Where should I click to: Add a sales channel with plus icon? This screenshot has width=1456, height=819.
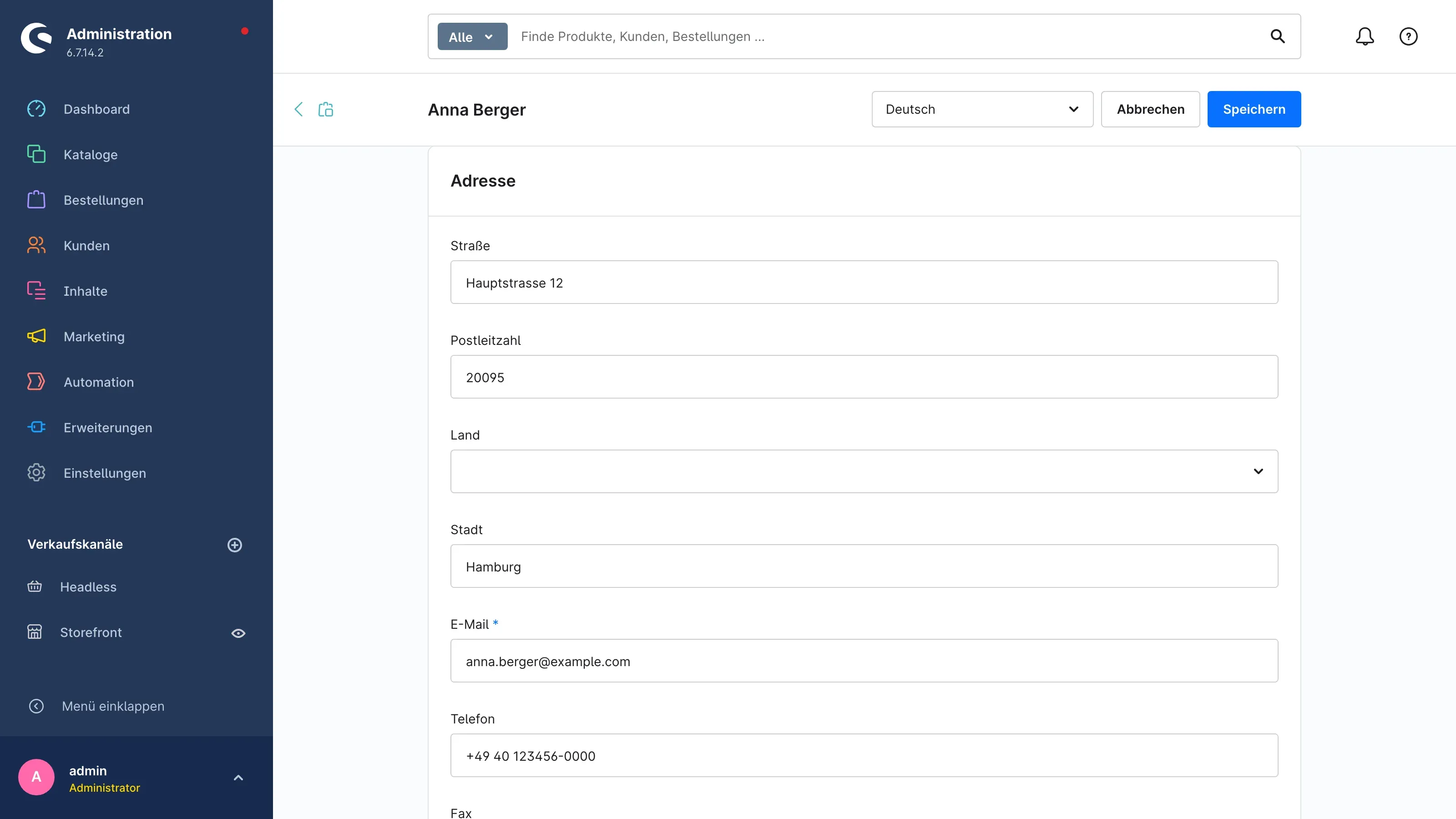coord(235,544)
